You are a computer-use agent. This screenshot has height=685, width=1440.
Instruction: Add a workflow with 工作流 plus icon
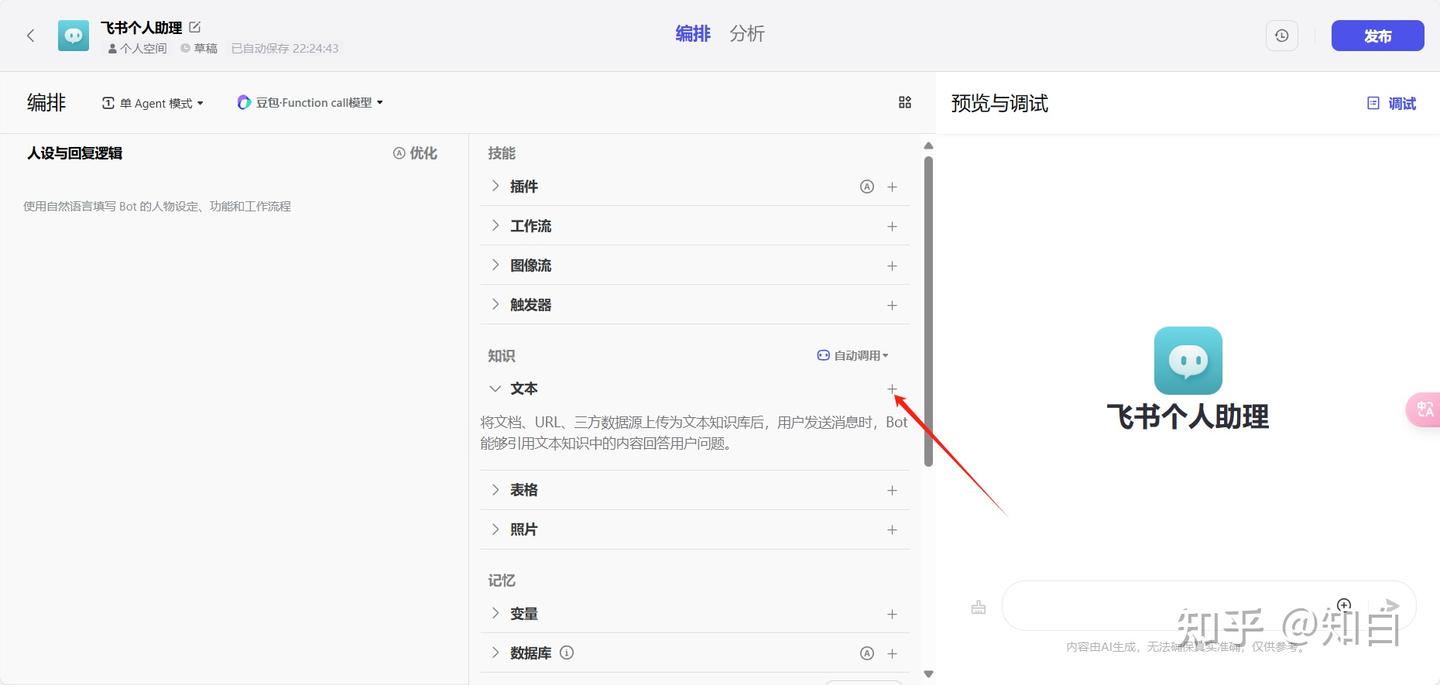coord(892,226)
